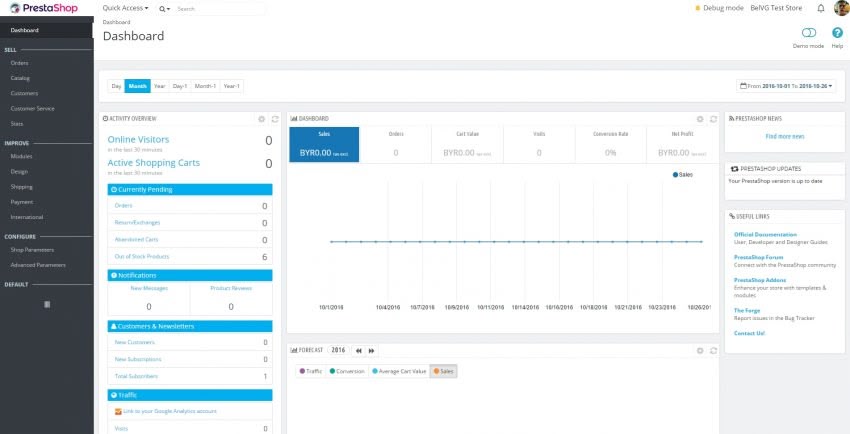Select the Year period tab
The height and width of the screenshot is (434, 850).
click(159, 86)
